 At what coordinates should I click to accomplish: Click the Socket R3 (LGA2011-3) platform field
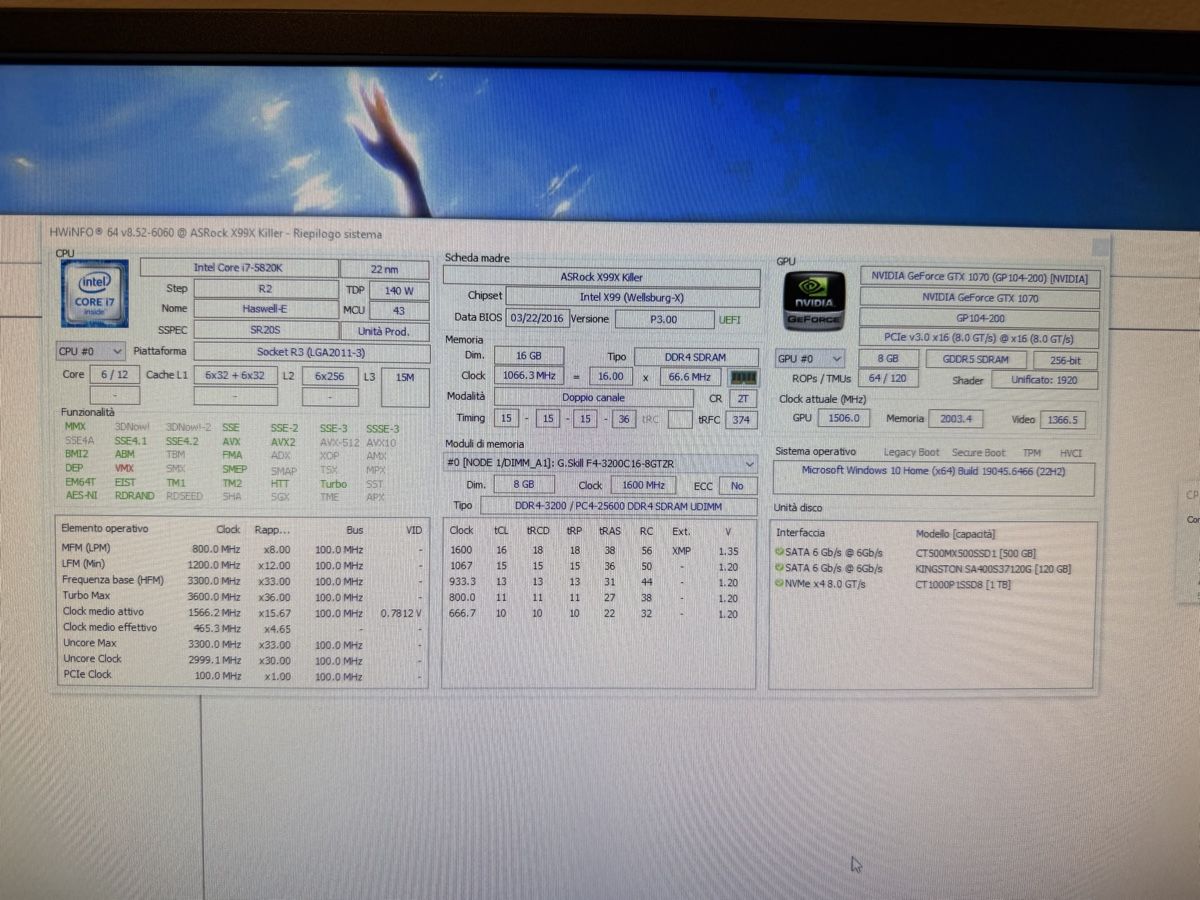pyautogui.click(x=312, y=352)
